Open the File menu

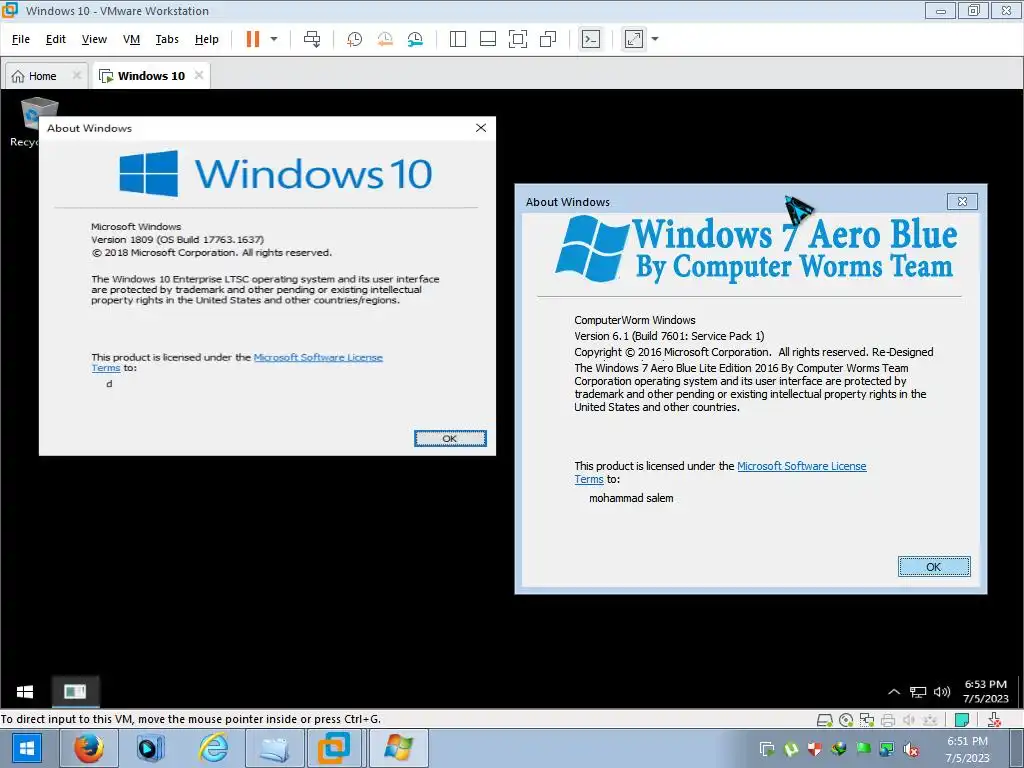tap(21, 39)
